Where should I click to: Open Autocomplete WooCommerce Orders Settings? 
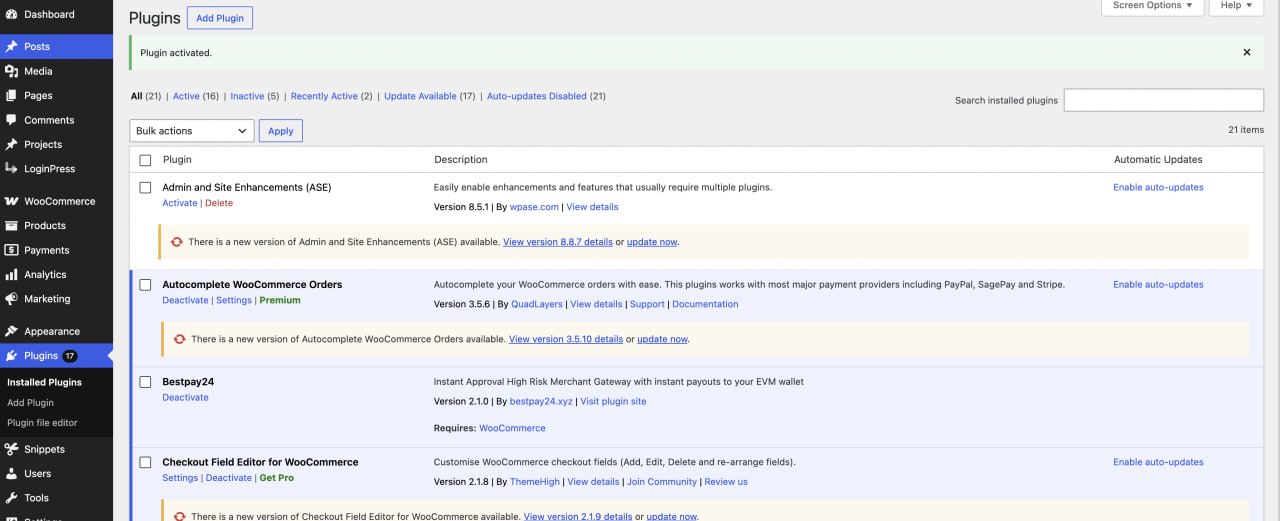(x=234, y=300)
